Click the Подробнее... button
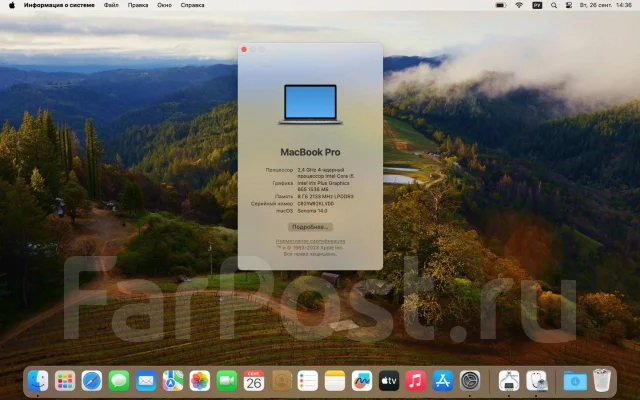The height and width of the screenshot is (400, 640). point(310,227)
